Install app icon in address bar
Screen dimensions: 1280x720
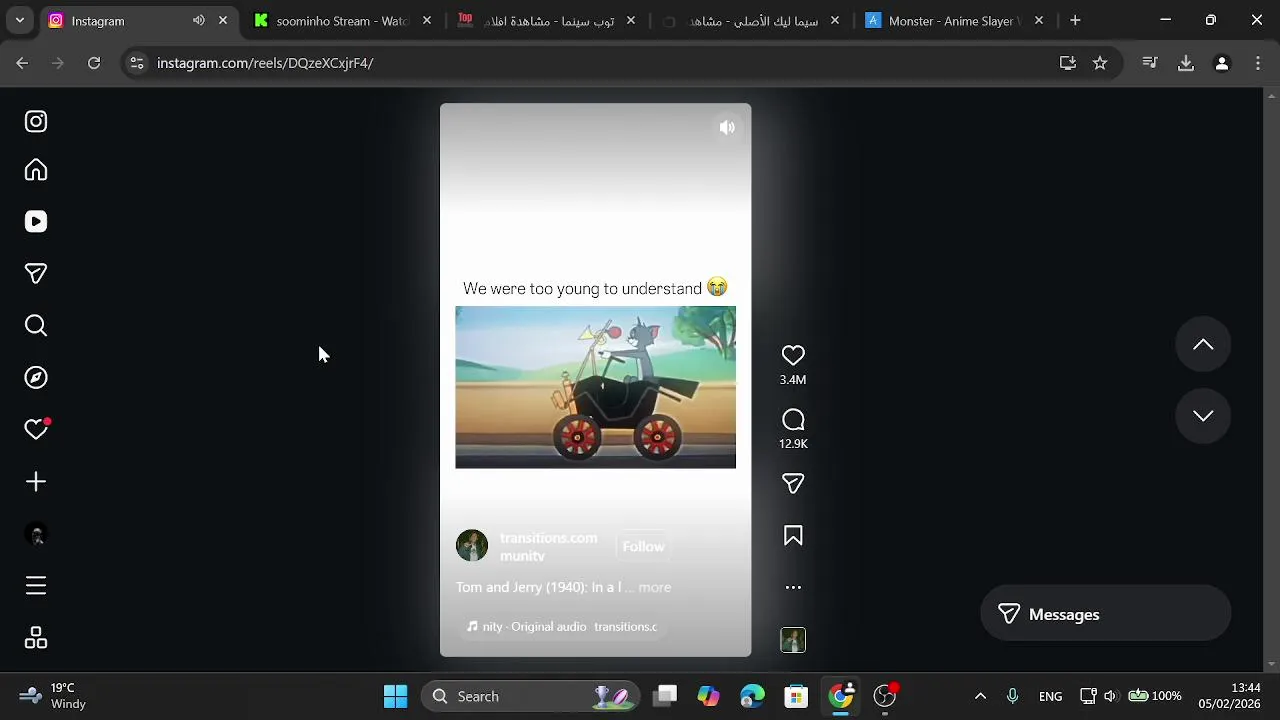pyautogui.click(x=1068, y=63)
